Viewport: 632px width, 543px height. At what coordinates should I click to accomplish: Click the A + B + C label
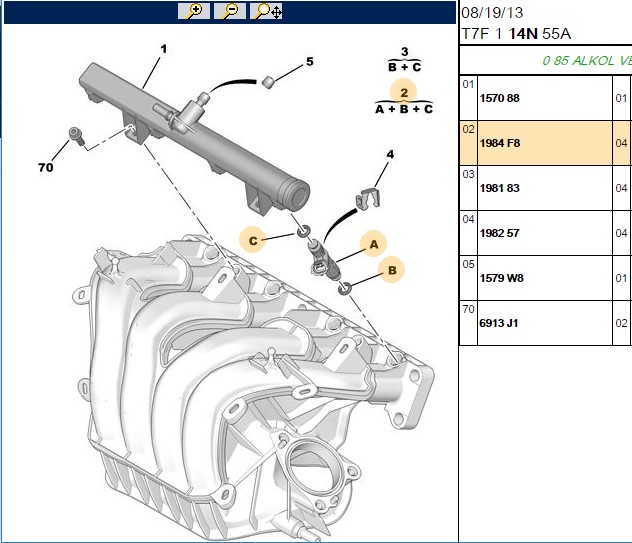[x=404, y=109]
